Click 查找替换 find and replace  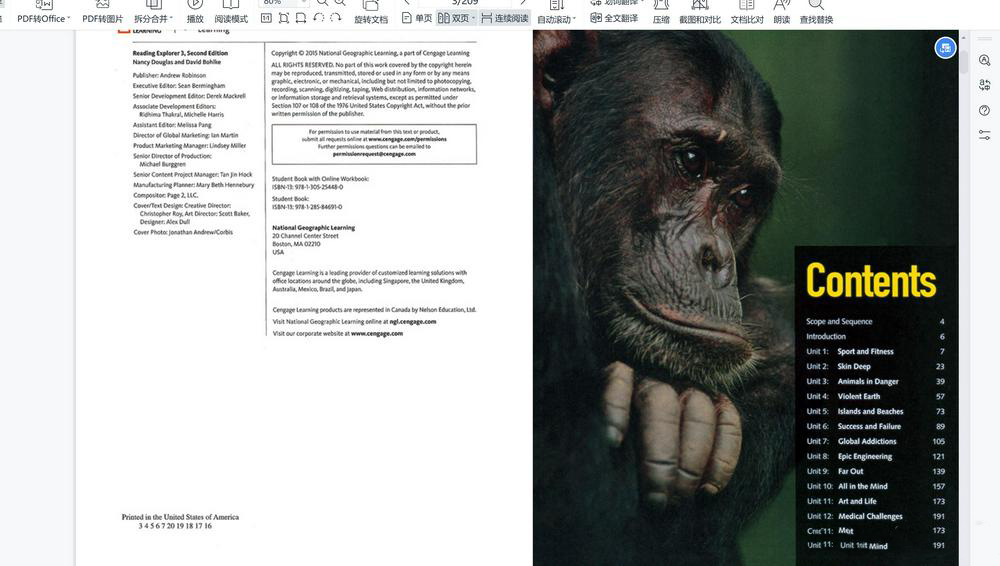tap(816, 19)
